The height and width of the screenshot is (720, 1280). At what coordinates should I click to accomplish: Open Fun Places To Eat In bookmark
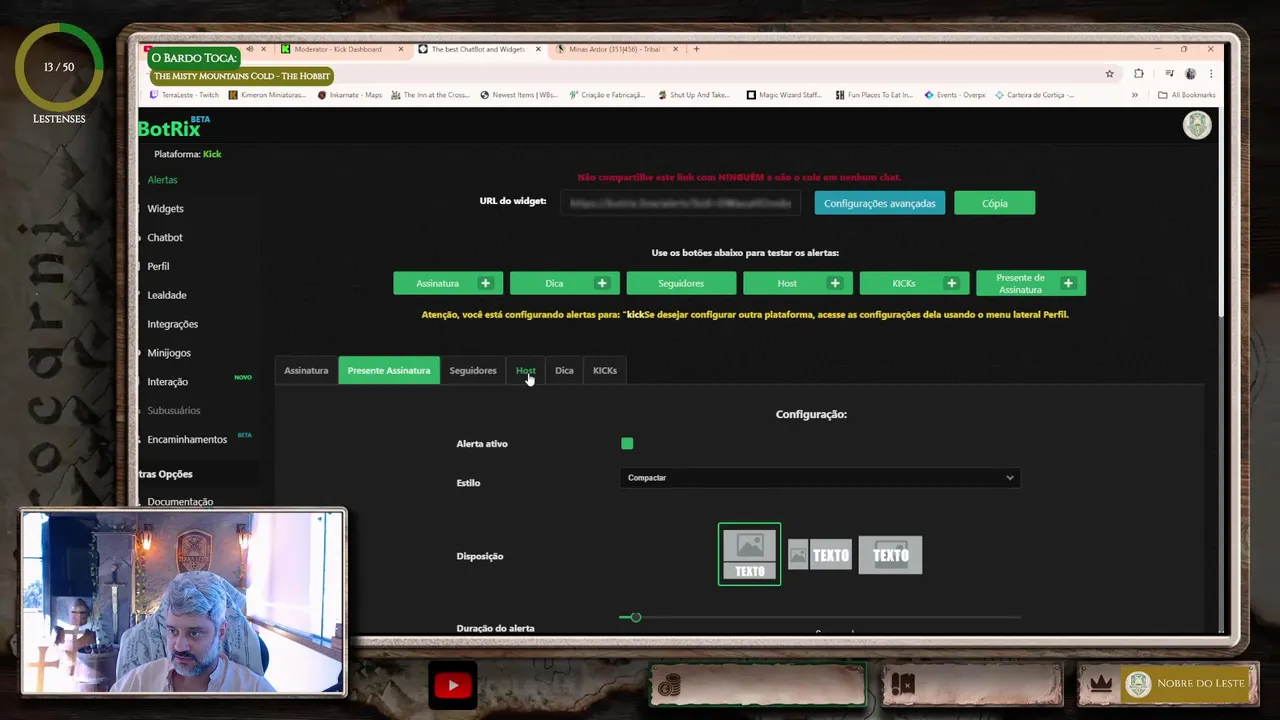[x=874, y=95]
